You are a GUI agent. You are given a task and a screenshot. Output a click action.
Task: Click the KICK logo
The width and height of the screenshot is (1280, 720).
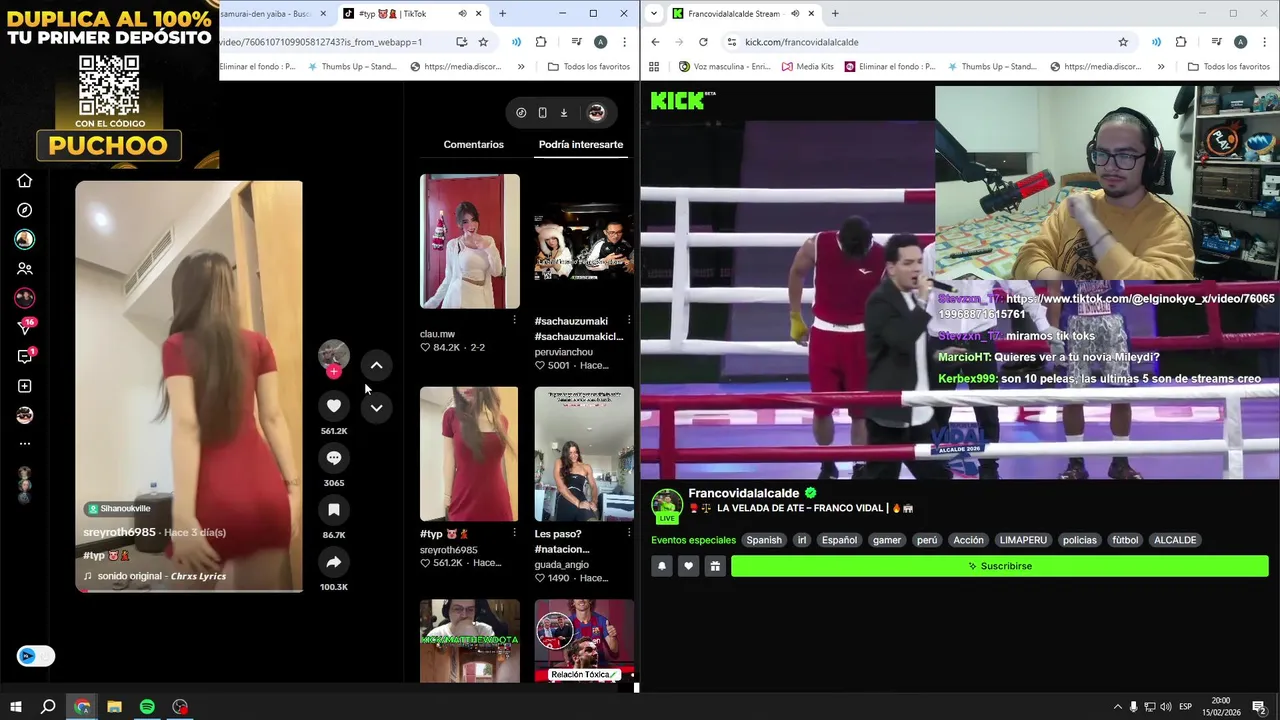click(678, 100)
